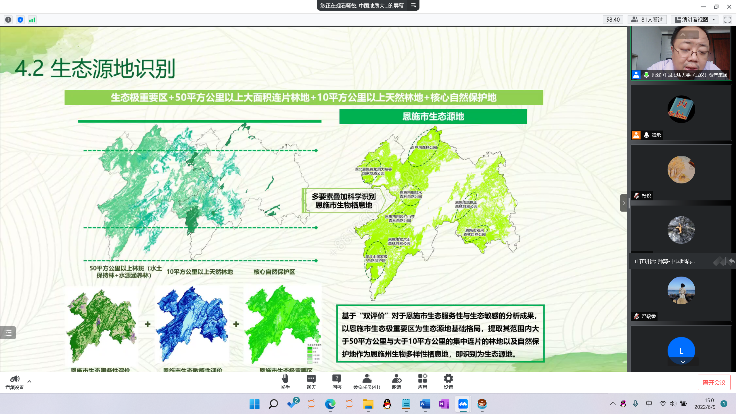Open Microsoft Edge from the taskbar
This screenshot has height=414, width=736.
click(331, 403)
